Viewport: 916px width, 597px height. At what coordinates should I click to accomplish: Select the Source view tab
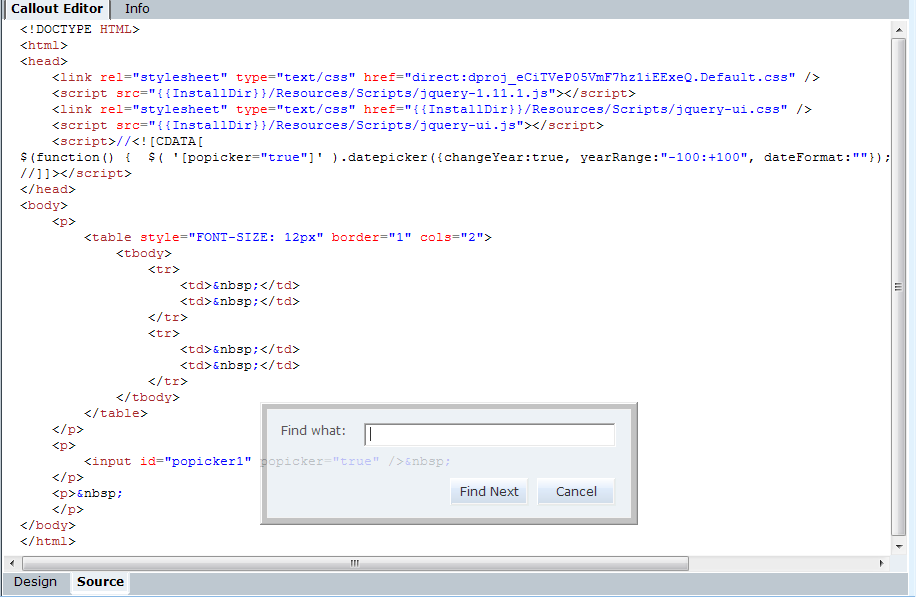pyautogui.click(x=100, y=582)
